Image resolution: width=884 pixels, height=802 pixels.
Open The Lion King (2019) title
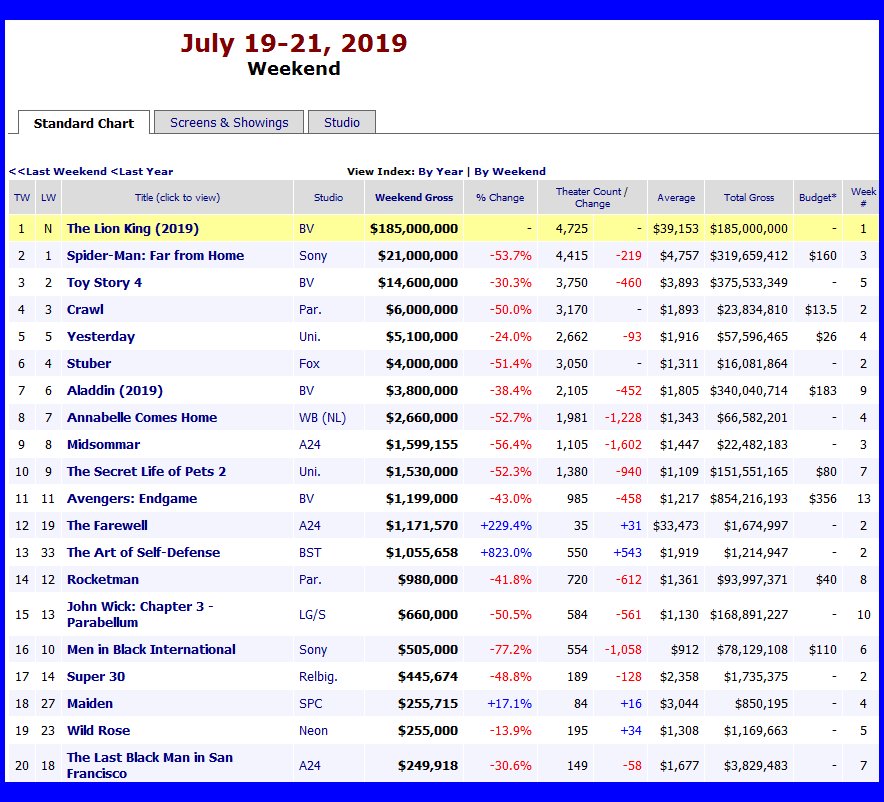coord(132,228)
